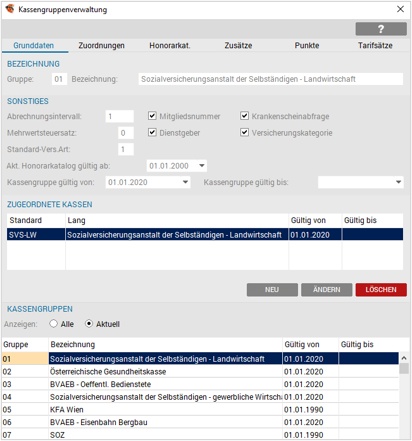
Task: Click the NEU button
Action: pos(272,290)
